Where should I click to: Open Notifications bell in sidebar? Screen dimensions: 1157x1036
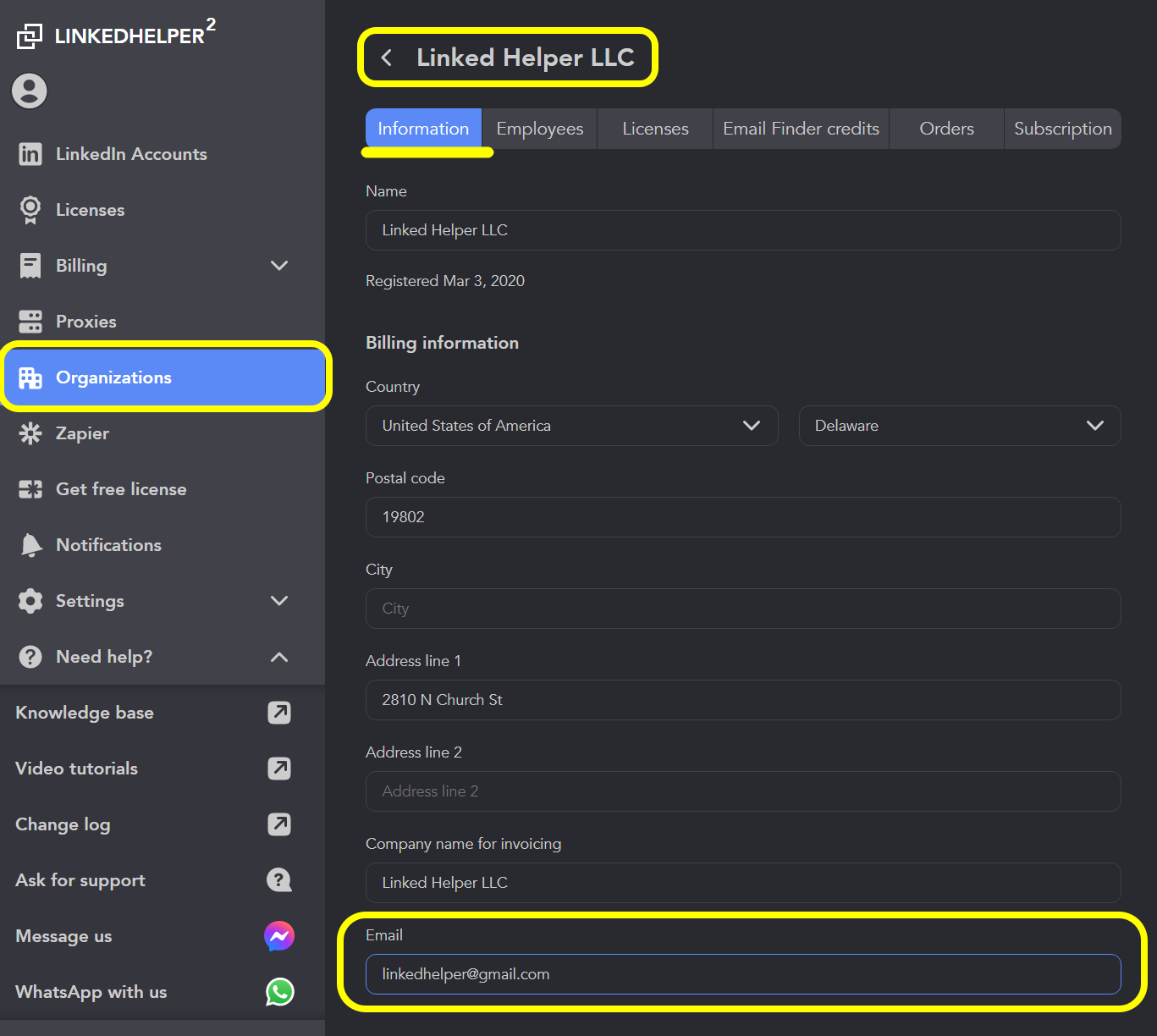coord(31,545)
